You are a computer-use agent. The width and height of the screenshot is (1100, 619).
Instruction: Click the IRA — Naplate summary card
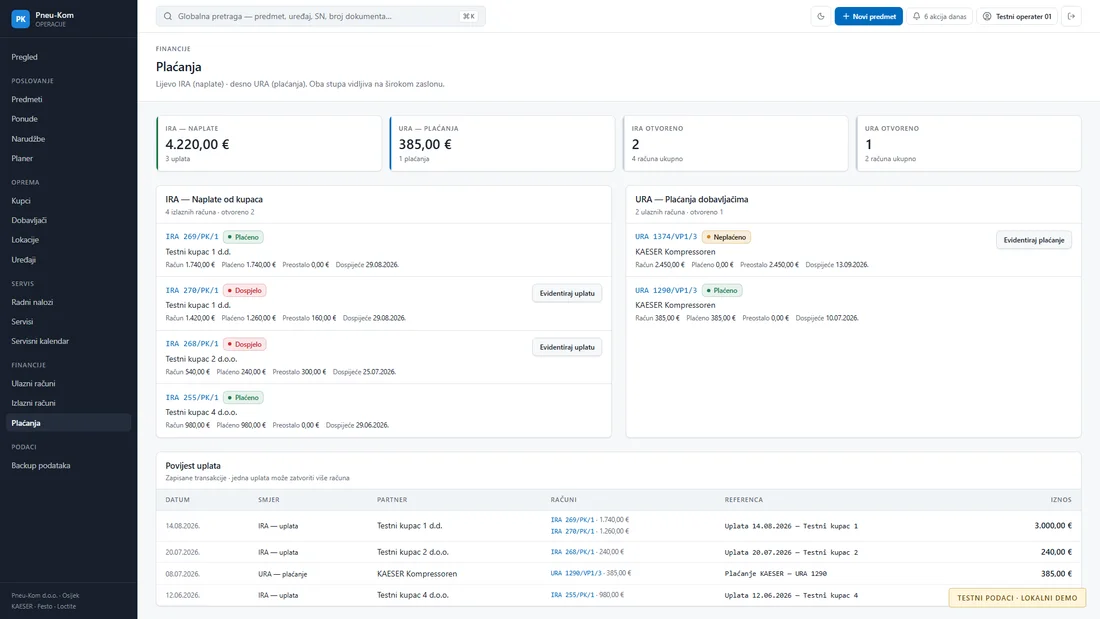[x=269, y=143]
